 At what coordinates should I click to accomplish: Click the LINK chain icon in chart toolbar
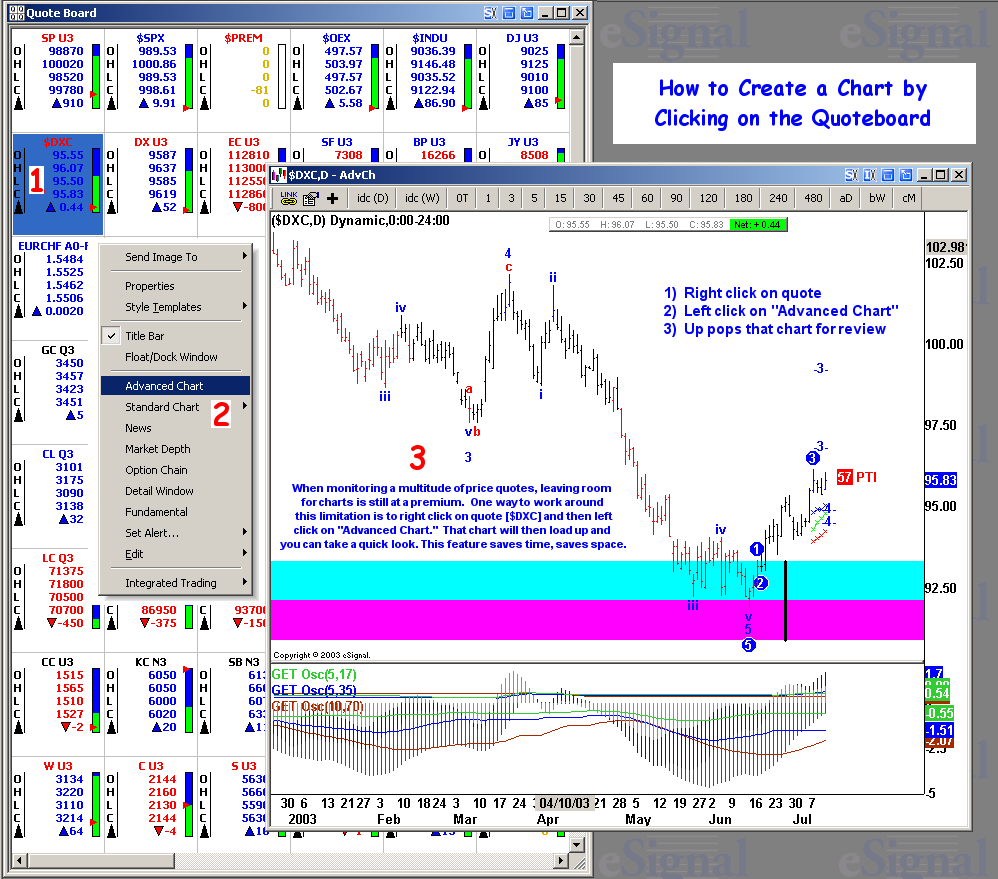pyautogui.click(x=289, y=199)
